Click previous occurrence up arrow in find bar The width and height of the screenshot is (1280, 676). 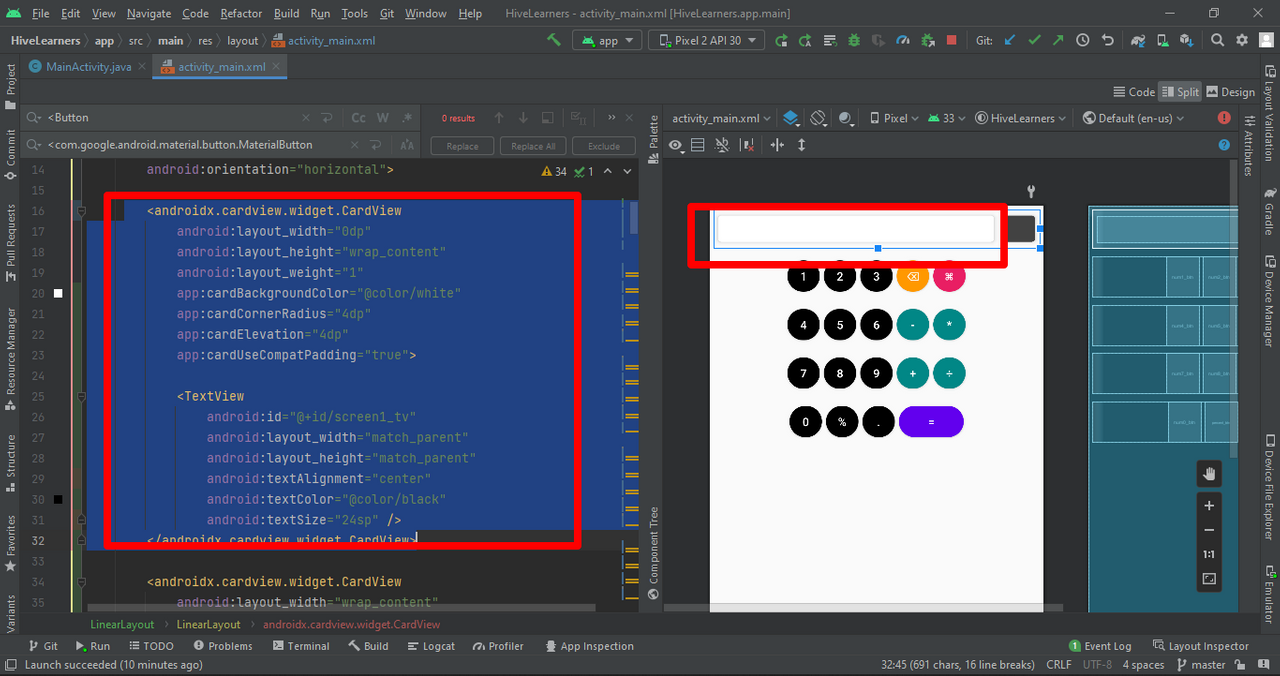point(499,118)
